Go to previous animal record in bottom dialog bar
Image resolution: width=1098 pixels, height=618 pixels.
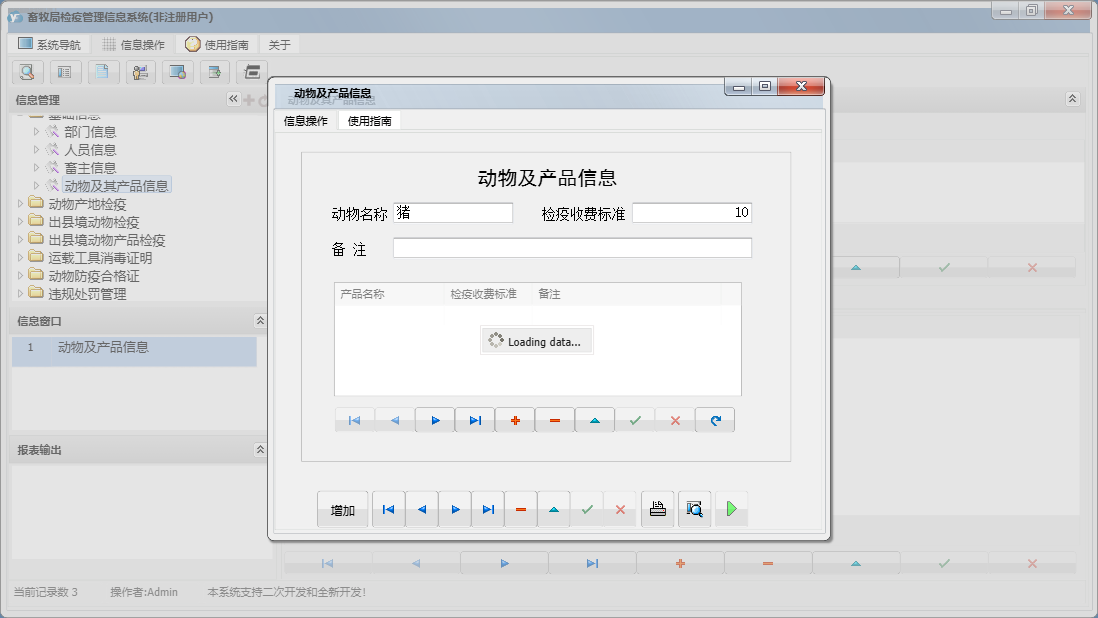pyautogui.click(x=422, y=510)
